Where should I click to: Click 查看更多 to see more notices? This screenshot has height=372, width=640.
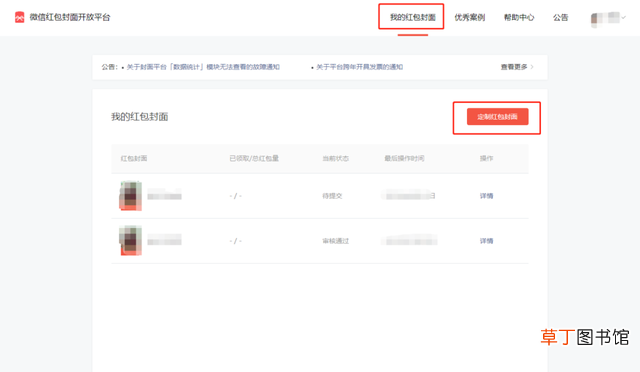tap(517, 67)
